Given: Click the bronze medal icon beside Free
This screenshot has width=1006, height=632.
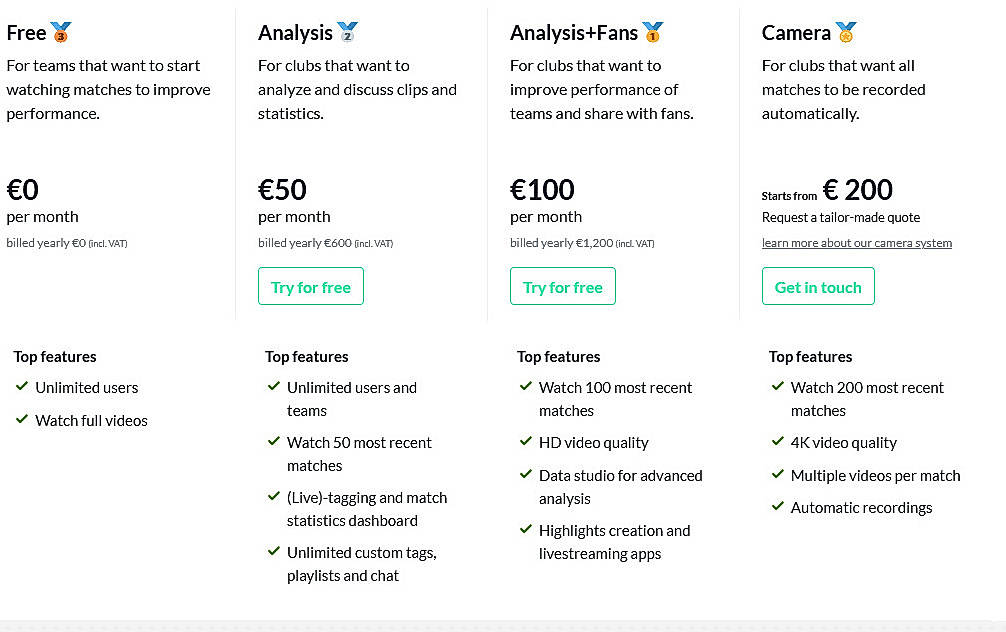Looking at the screenshot, I should pyautogui.click(x=61, y=32).
